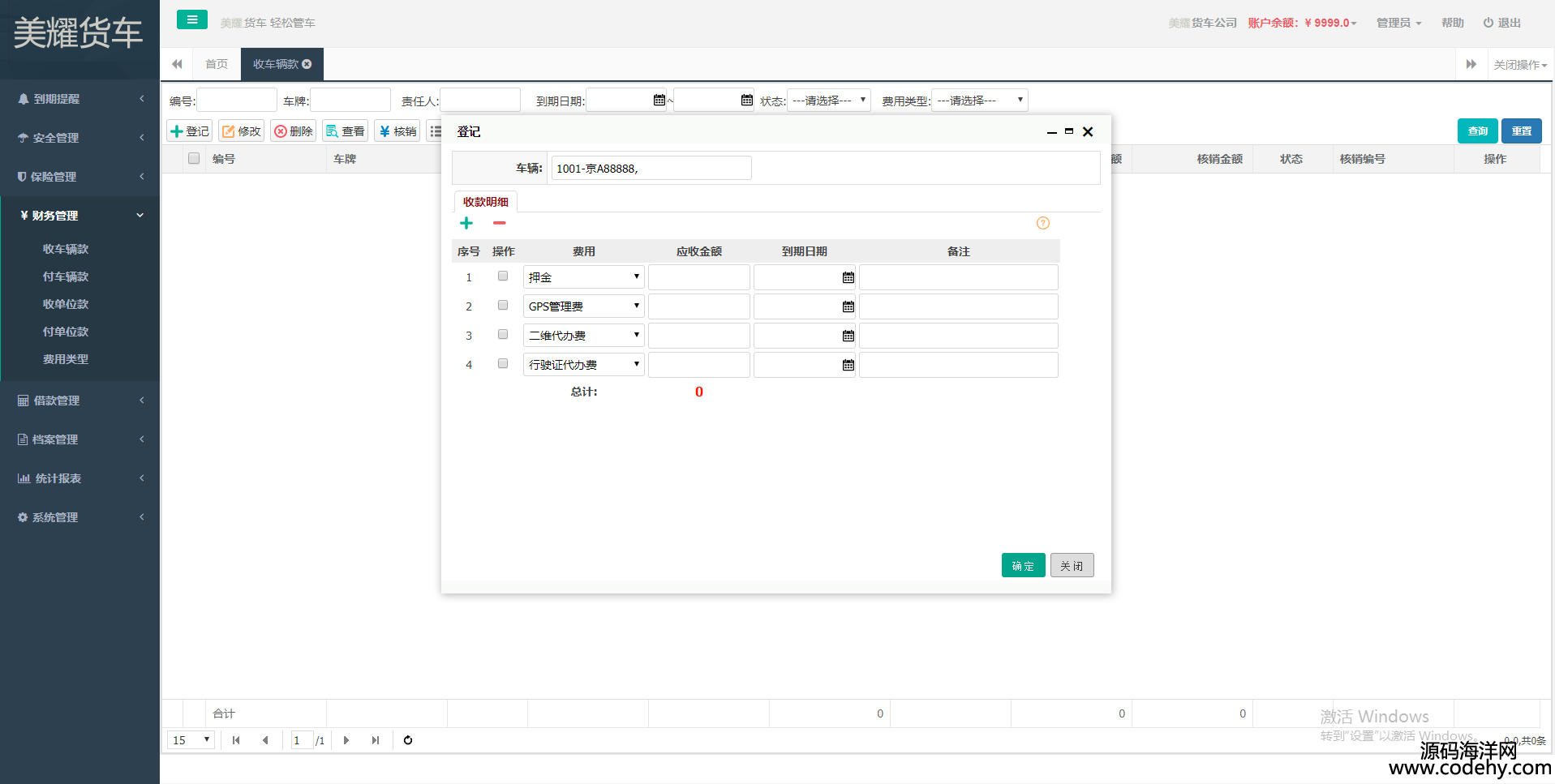Check the row 4 行驶证代办费 checkbox

pyautogui.click(x=503, y=364)
